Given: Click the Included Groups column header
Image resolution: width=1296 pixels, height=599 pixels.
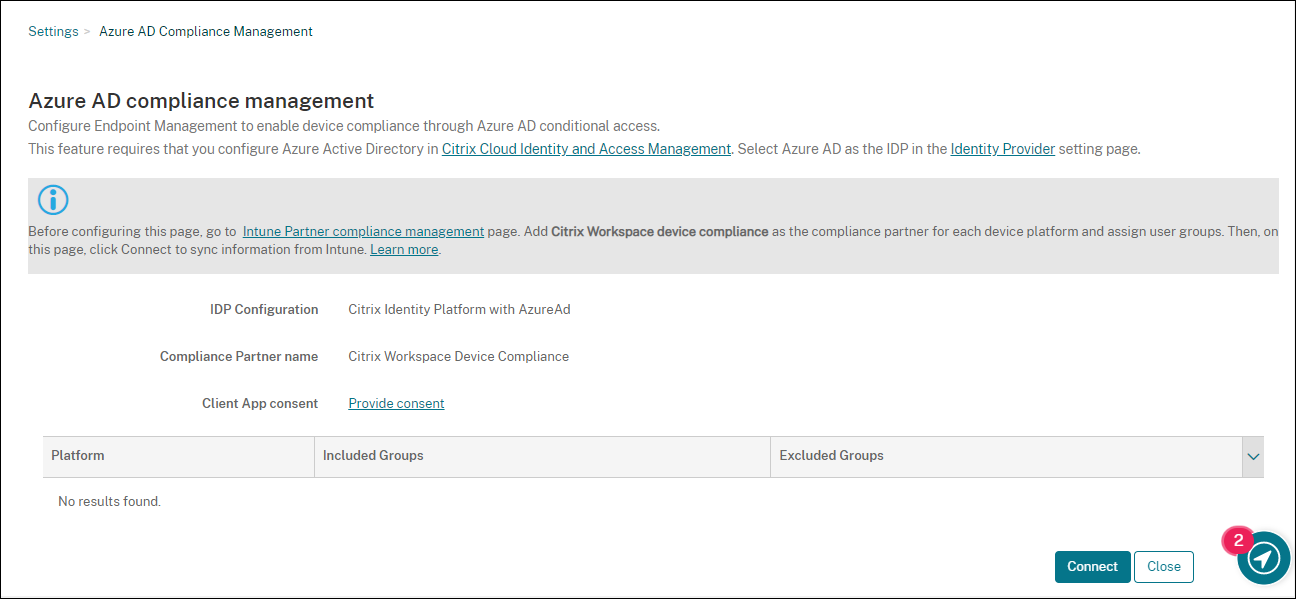Looking at the screenshot, I should 373,456.
